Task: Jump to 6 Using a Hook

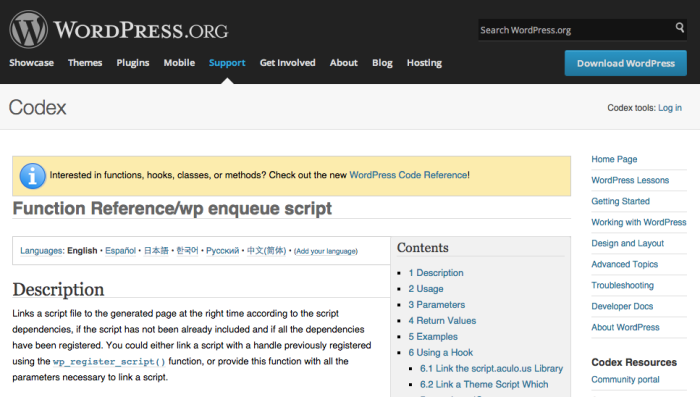Action: click(441, 353)
